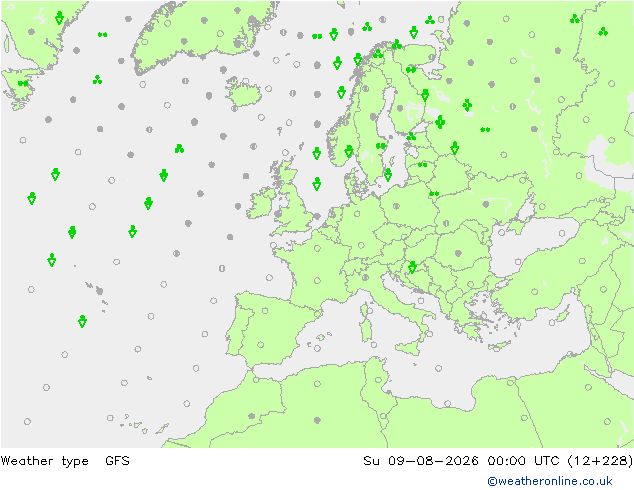
Task: Click the green shower symbol over southern Norway
Action: (349, 152)
